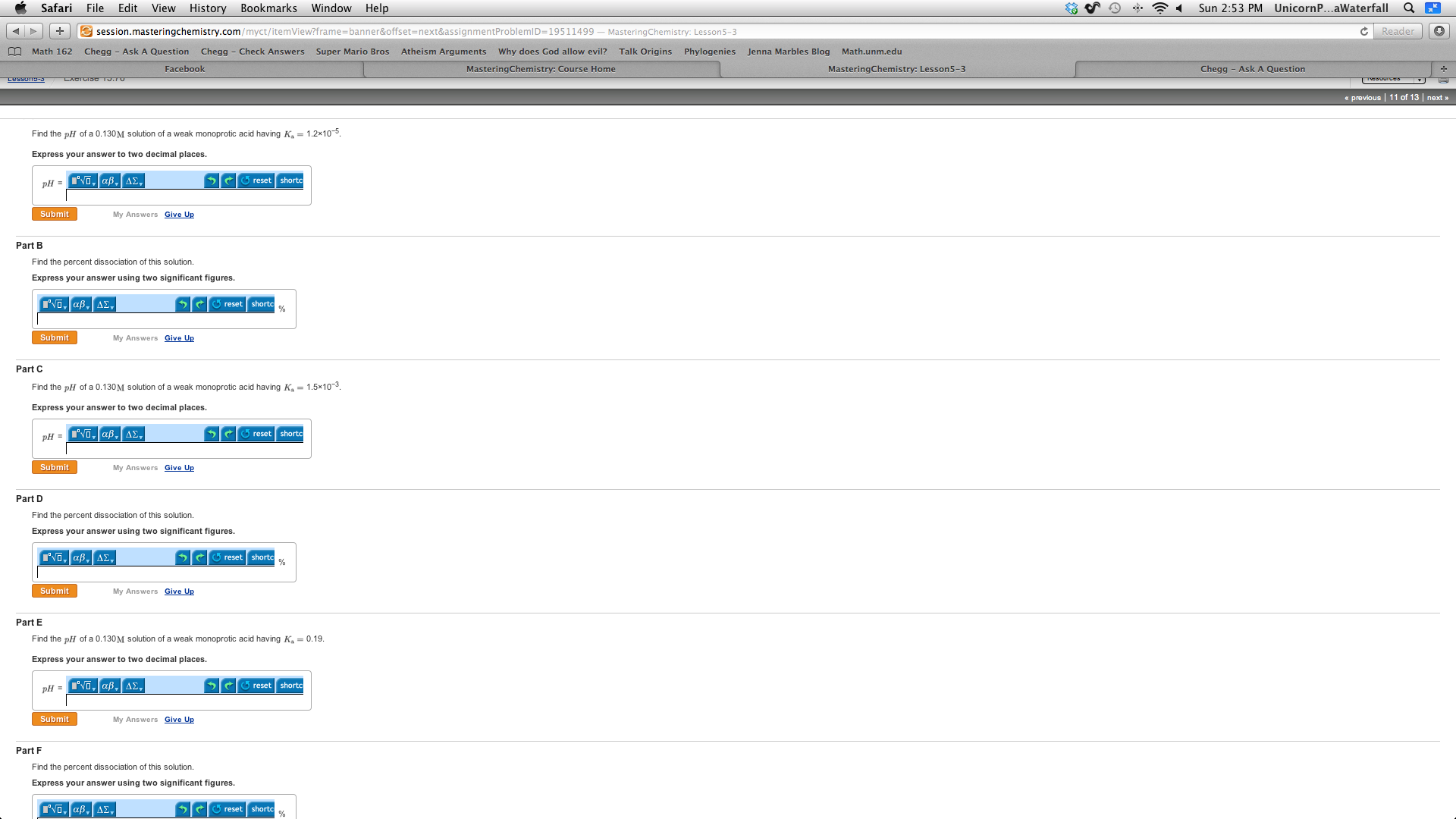Click My Answers link in Part A
Screen dimensions: 1456x819
(135, 214)
